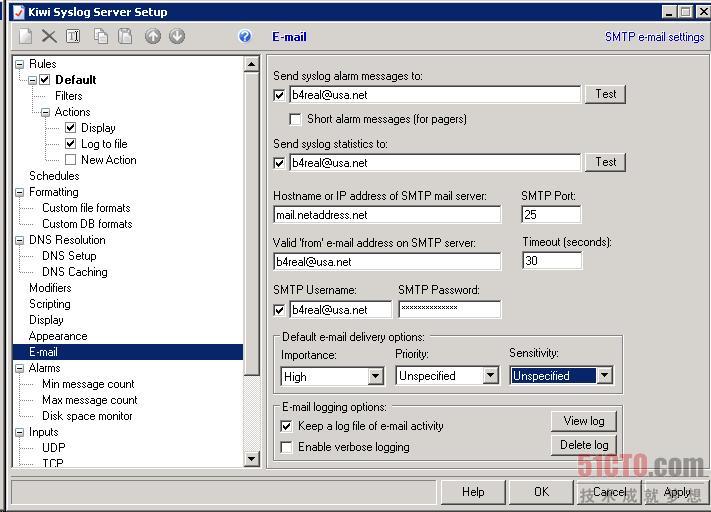Click the View log button
The height and width of the screenshot is (512, 711).
click(x=584, y=421)
